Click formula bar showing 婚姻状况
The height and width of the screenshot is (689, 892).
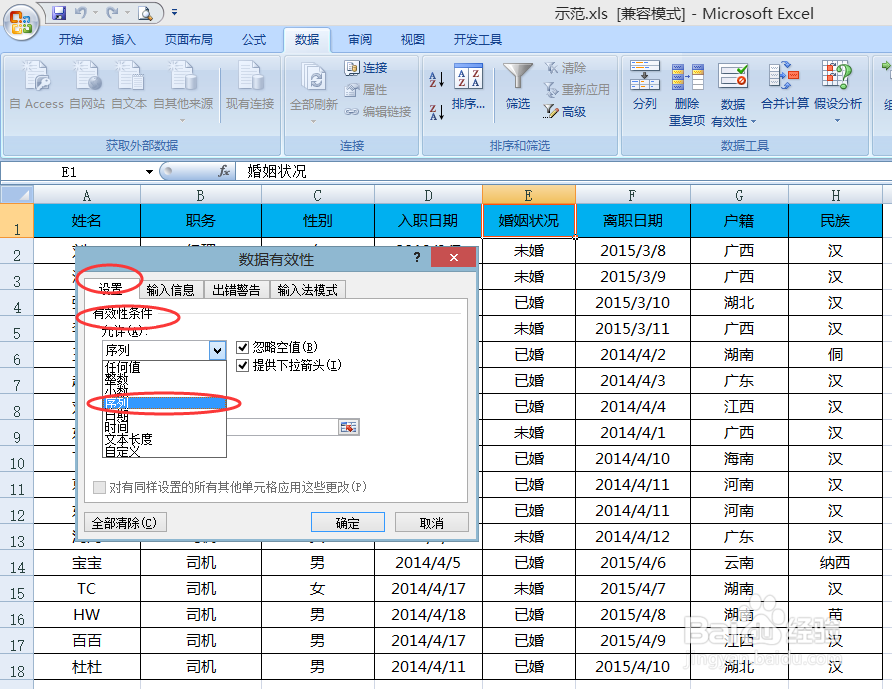(x=563, y=171)
